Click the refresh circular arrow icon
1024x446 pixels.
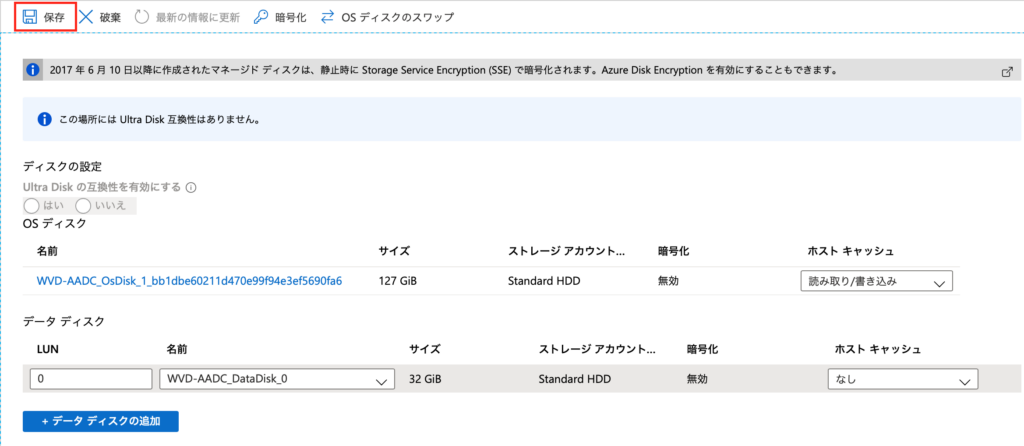142,17
